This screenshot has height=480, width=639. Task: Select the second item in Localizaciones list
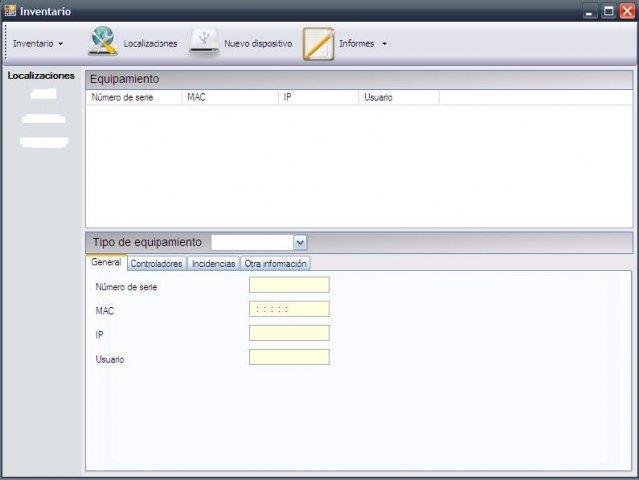point(44,119)
